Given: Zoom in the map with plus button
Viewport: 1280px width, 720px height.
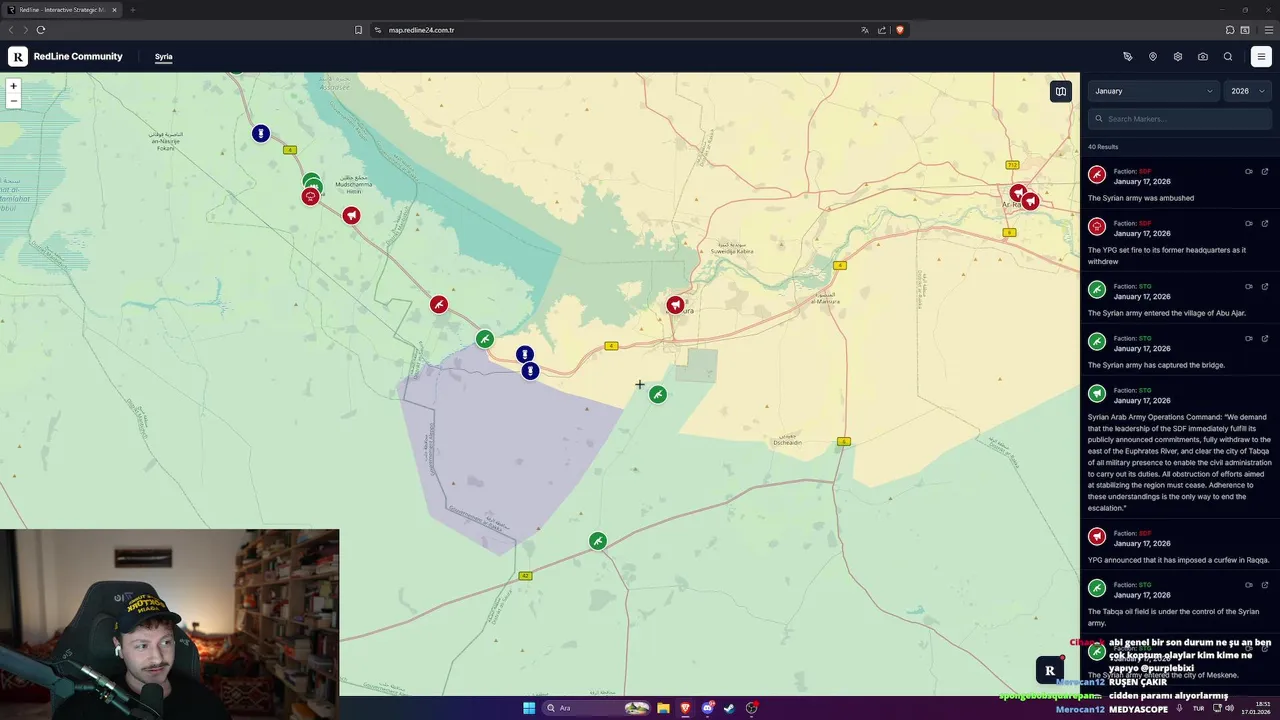Looking at the screenshot, I should (13, 86).
